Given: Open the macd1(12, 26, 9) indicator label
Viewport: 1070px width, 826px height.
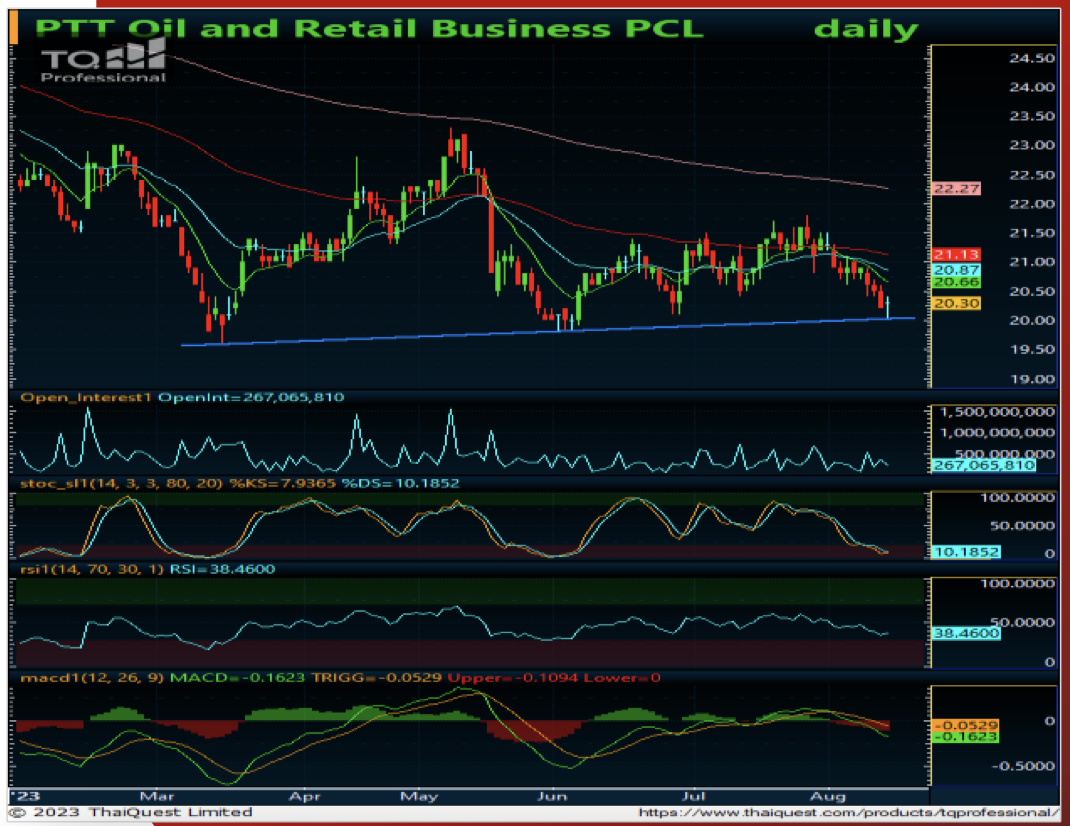Looking at the screenshot, I should (92, 678).
